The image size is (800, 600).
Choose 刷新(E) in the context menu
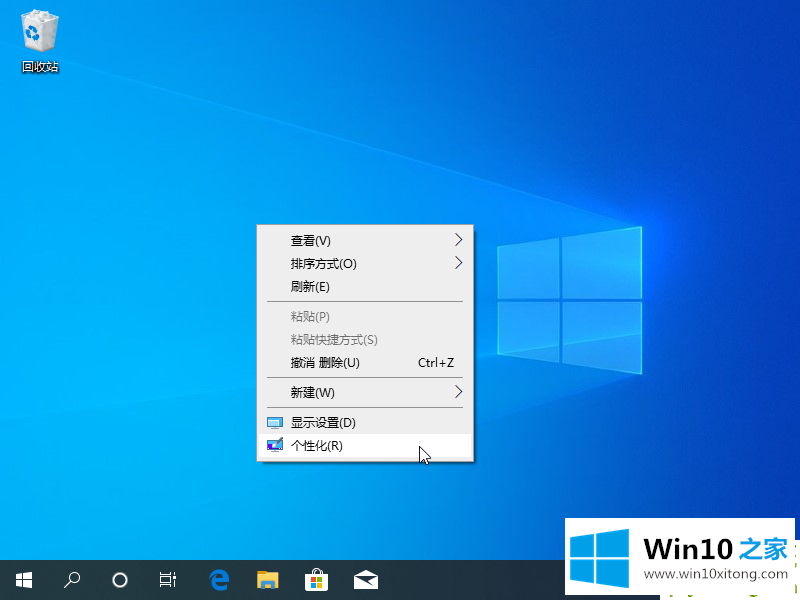pyautogui.click(x=310, y=287)
